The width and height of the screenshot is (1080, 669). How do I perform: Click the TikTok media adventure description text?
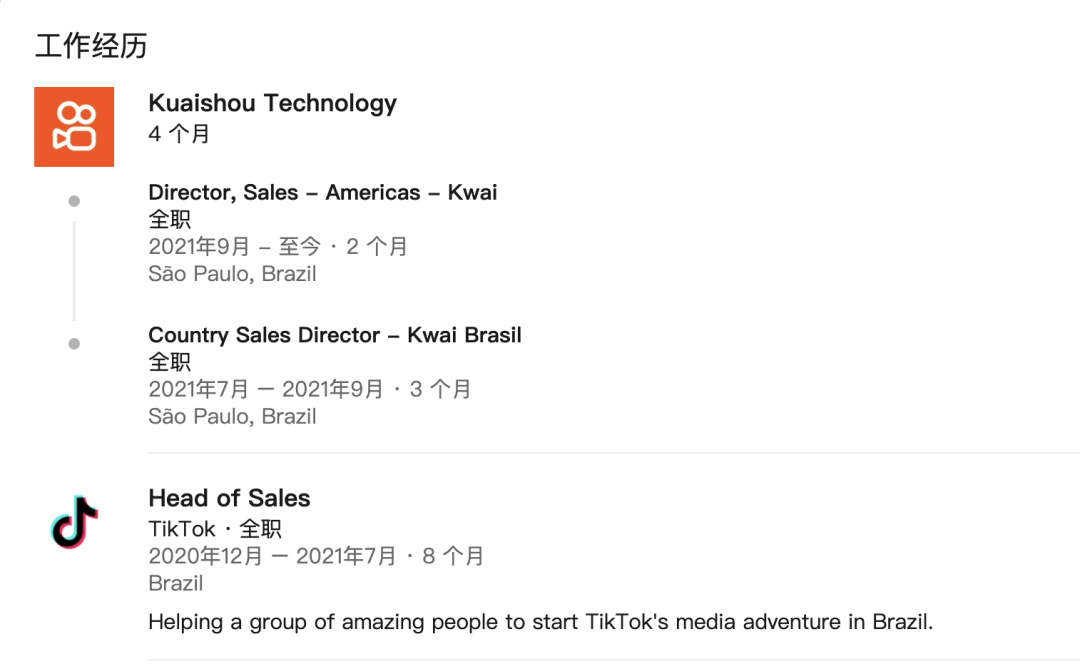tap(540, 622)
